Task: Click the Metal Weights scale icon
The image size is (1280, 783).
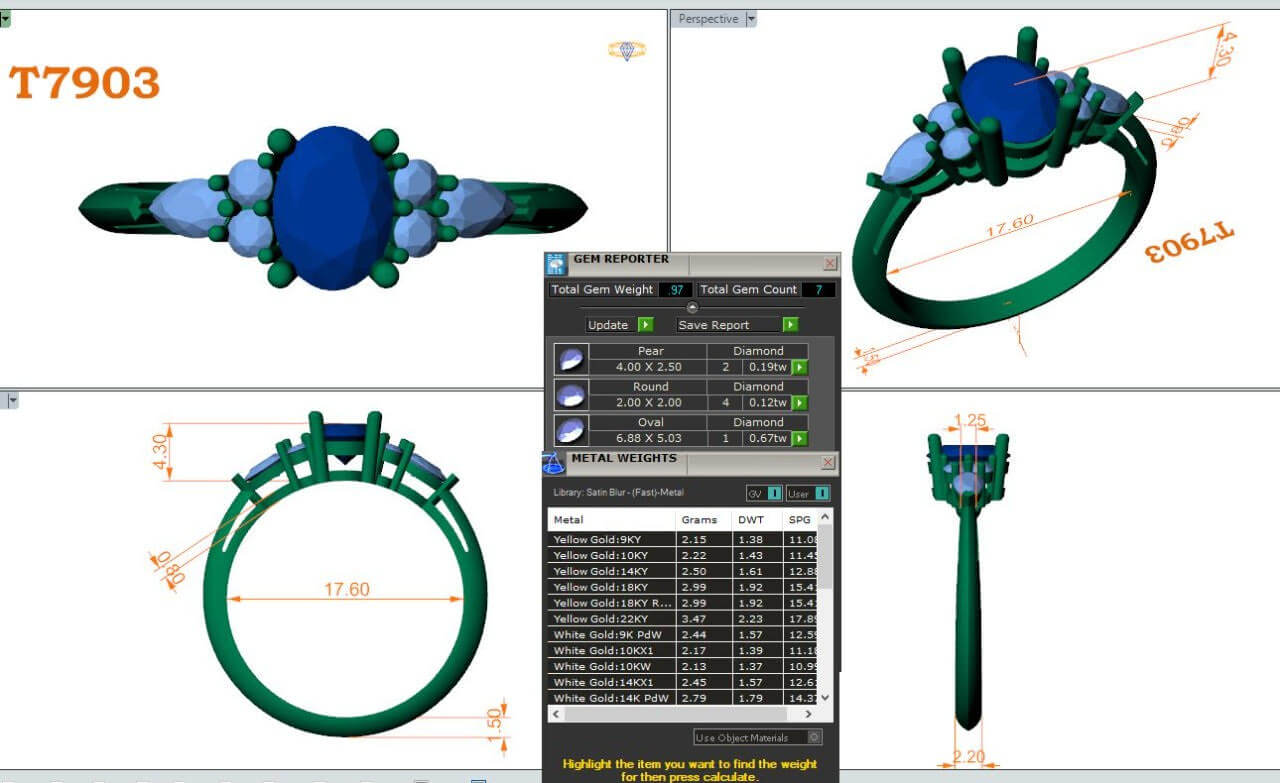Action: point(553,463)
